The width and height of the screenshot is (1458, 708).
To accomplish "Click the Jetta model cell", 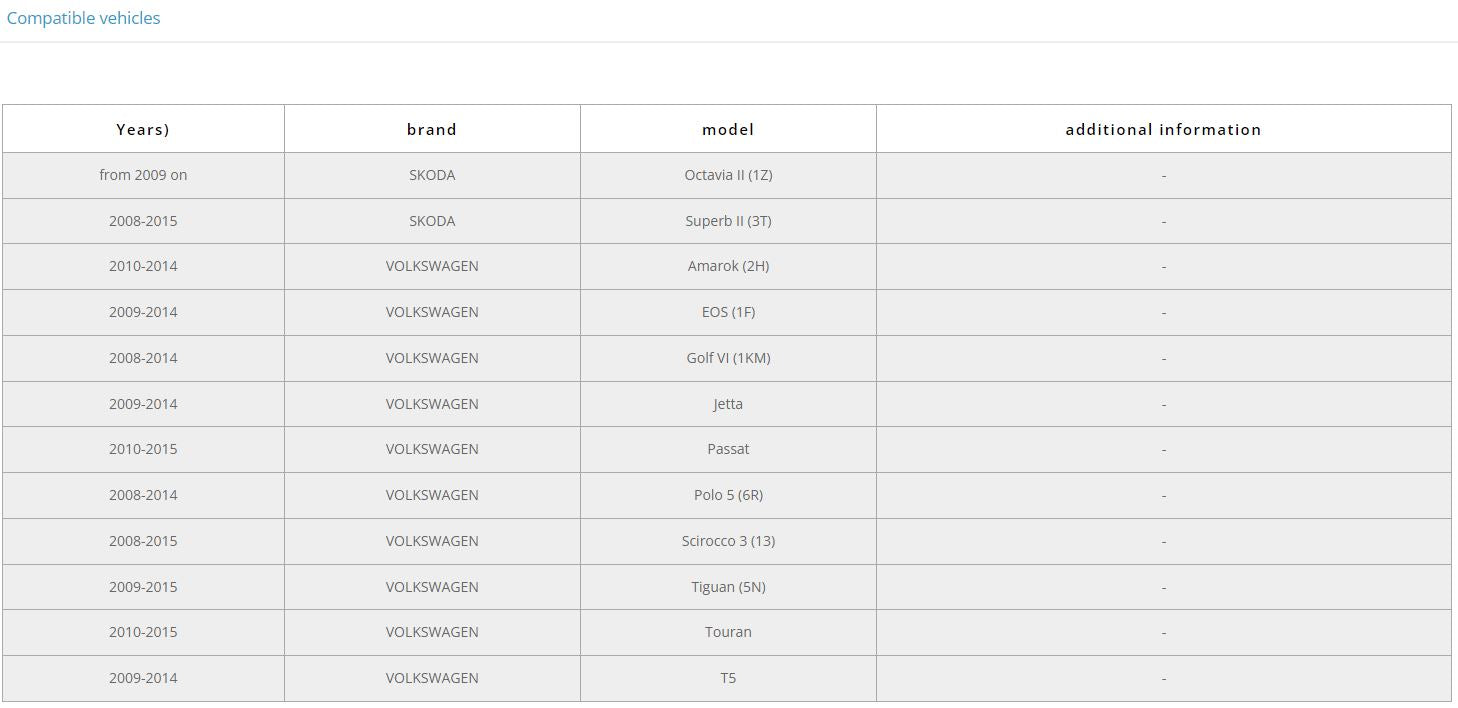I will coord(728,404).
